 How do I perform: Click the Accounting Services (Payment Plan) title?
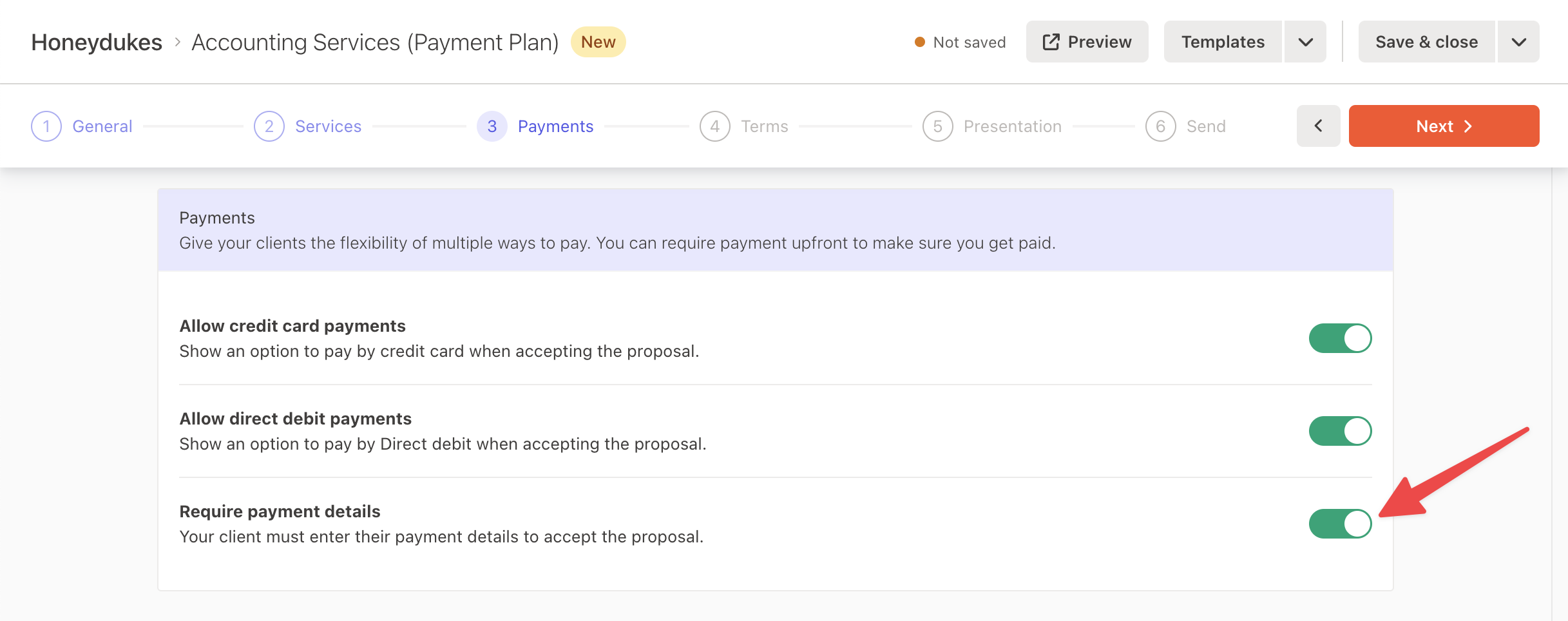pyautogui.click(x=375, y=42)
